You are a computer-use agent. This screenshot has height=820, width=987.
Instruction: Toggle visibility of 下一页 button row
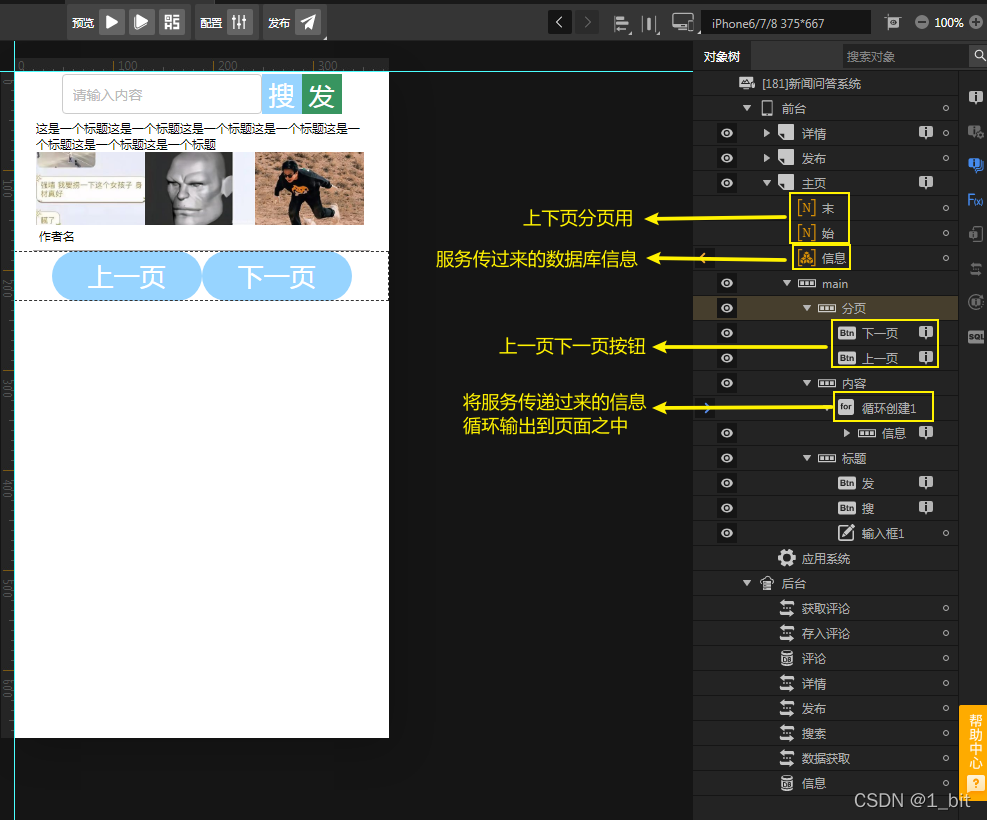click(726, 333)
